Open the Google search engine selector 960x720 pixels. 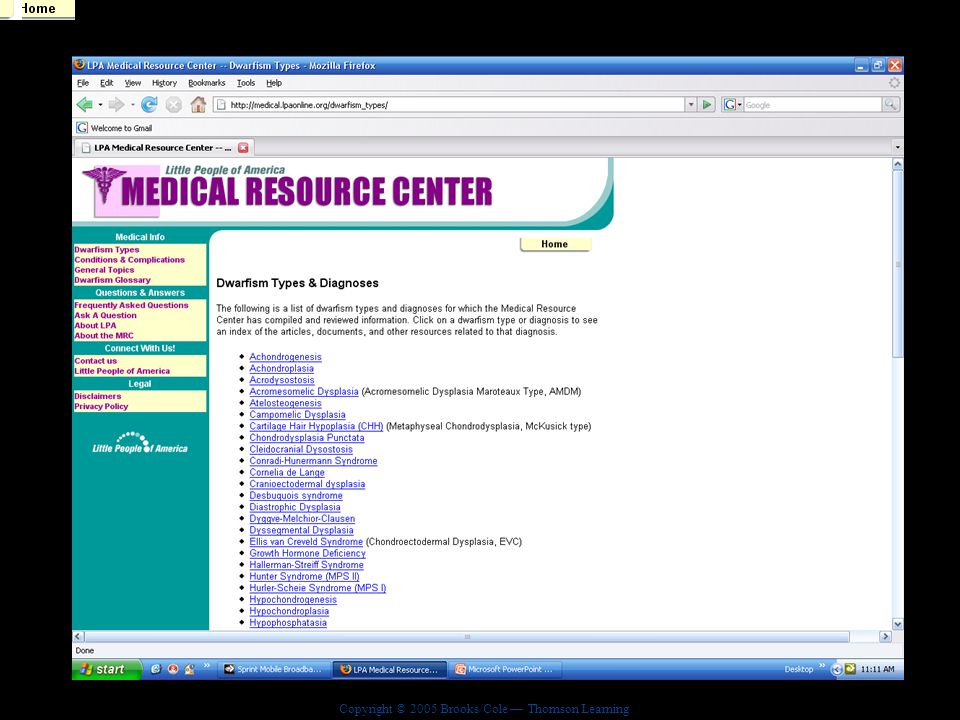pyautogui.click(x=732, y=105)
